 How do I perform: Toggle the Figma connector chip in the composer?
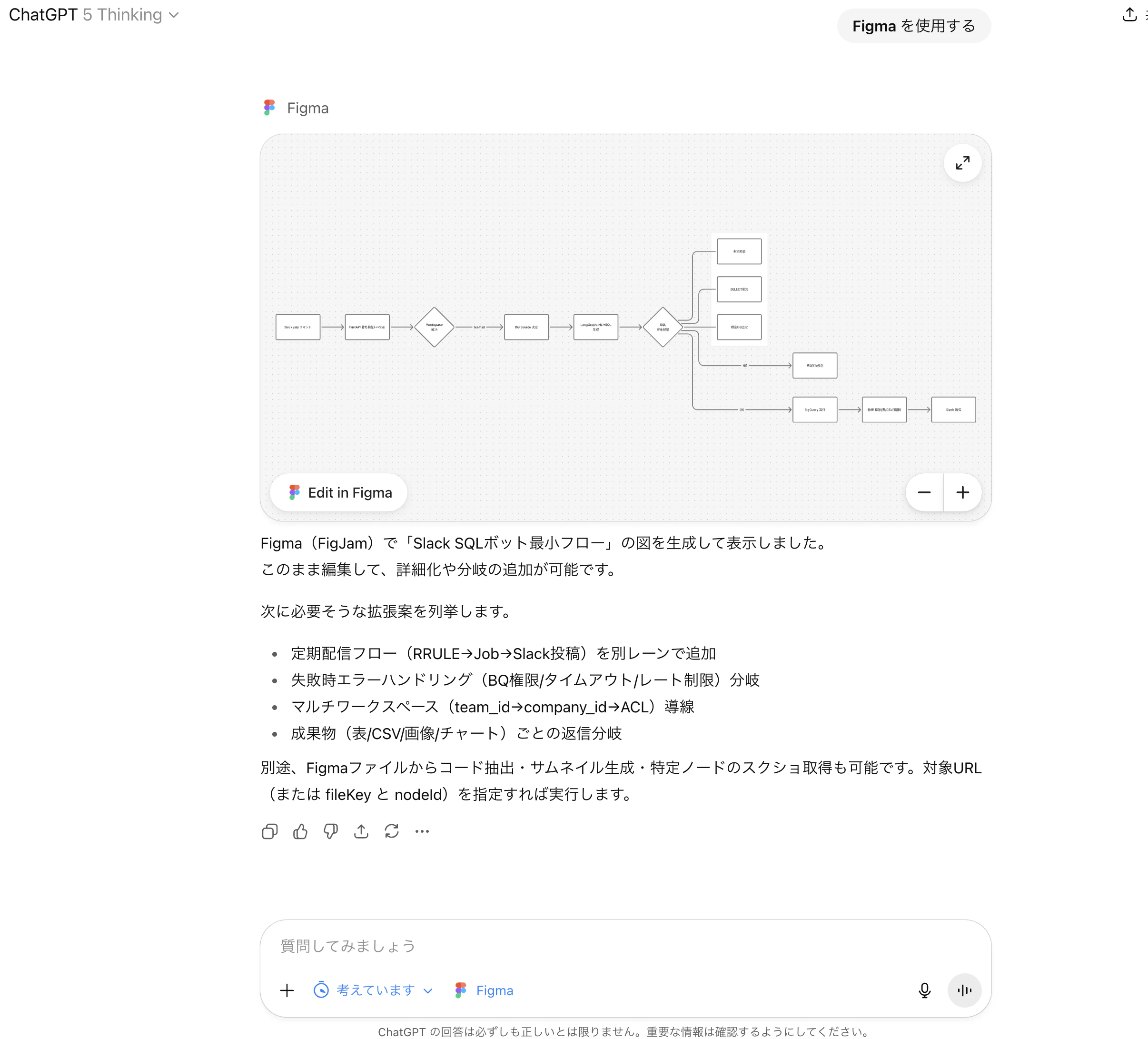[485, 990]
